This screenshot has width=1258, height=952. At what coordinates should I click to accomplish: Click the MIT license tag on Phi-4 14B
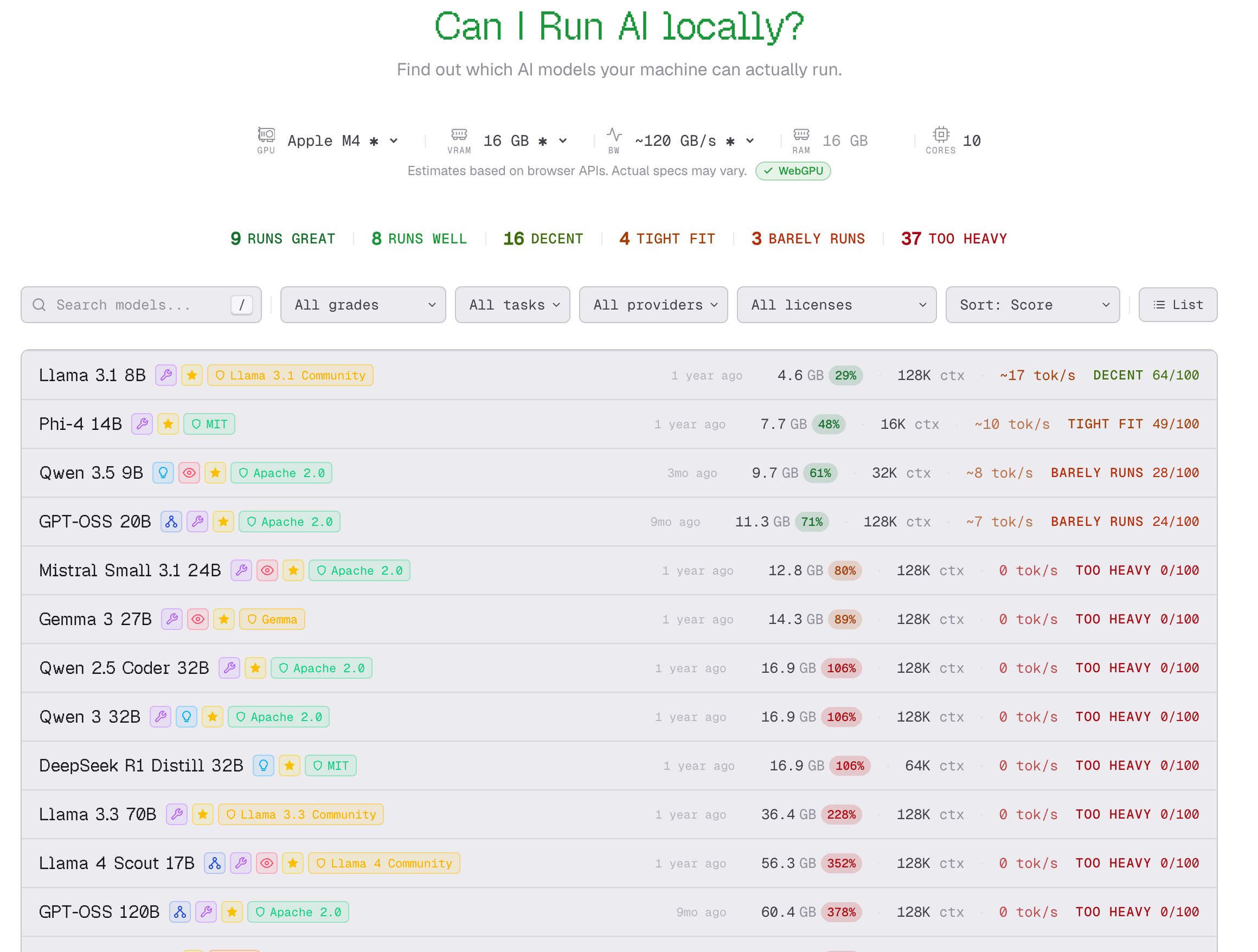click(209, 424)
